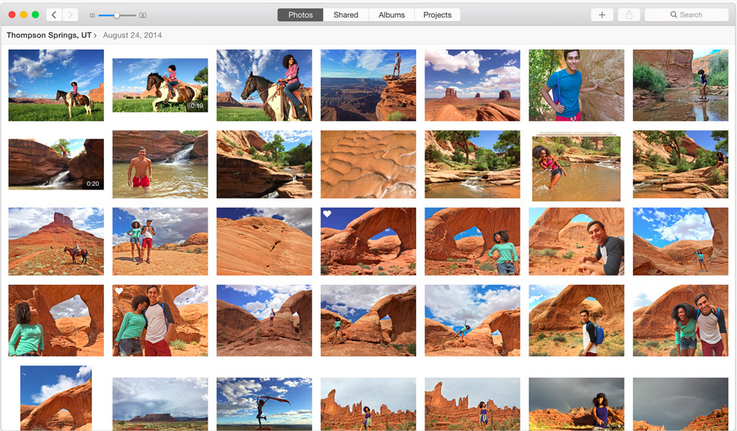This screenshot has width=737, height=431.
Task: Open the Shared tab
Action: coord(345,15)
